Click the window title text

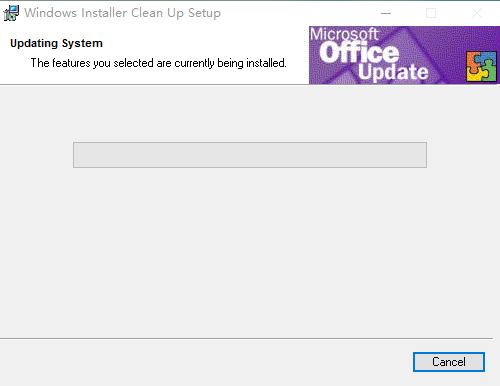(x=122, y=13)
